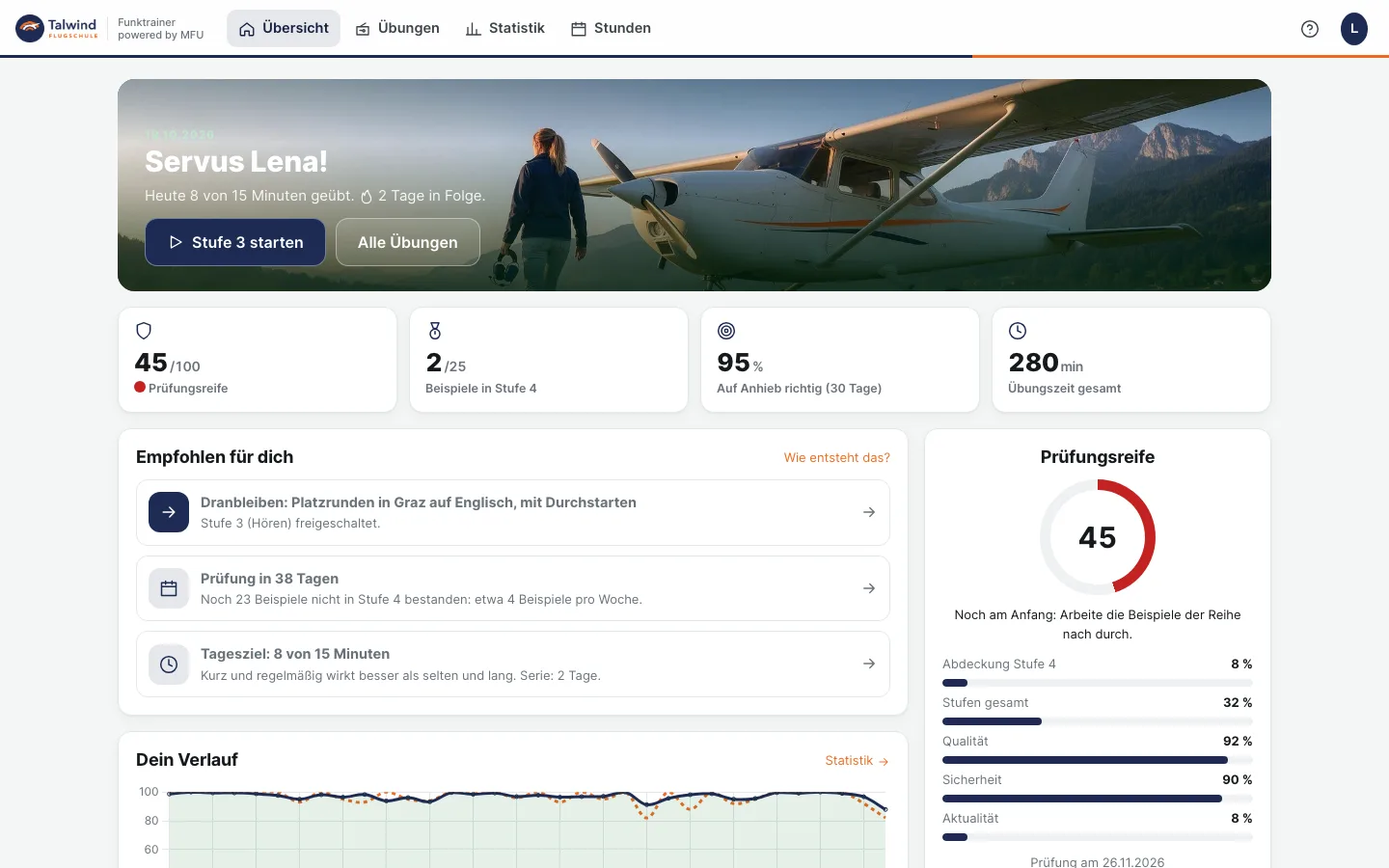Click the Abdeckung Stufe 4 progress bar
Viewport: 1389px width, 868px height.
pos(1098,683)
